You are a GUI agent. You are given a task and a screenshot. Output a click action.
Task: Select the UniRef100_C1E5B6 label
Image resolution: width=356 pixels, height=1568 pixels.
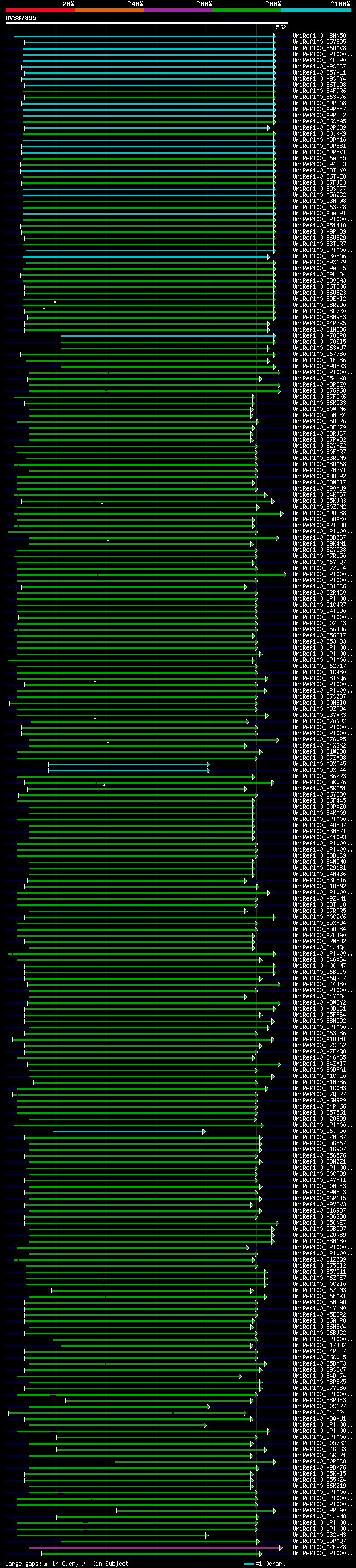pos(319,360)
